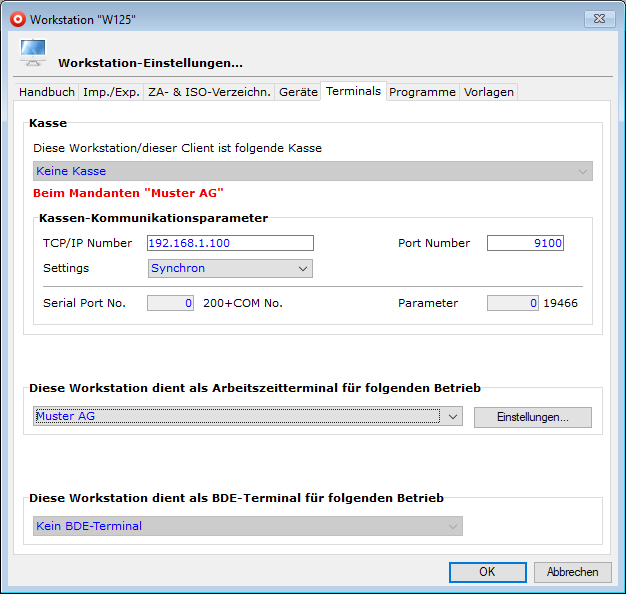626x594 pixels.
Task: Expand the Muster AG Betrieb dropdown
Action: (x=247, y=416)
